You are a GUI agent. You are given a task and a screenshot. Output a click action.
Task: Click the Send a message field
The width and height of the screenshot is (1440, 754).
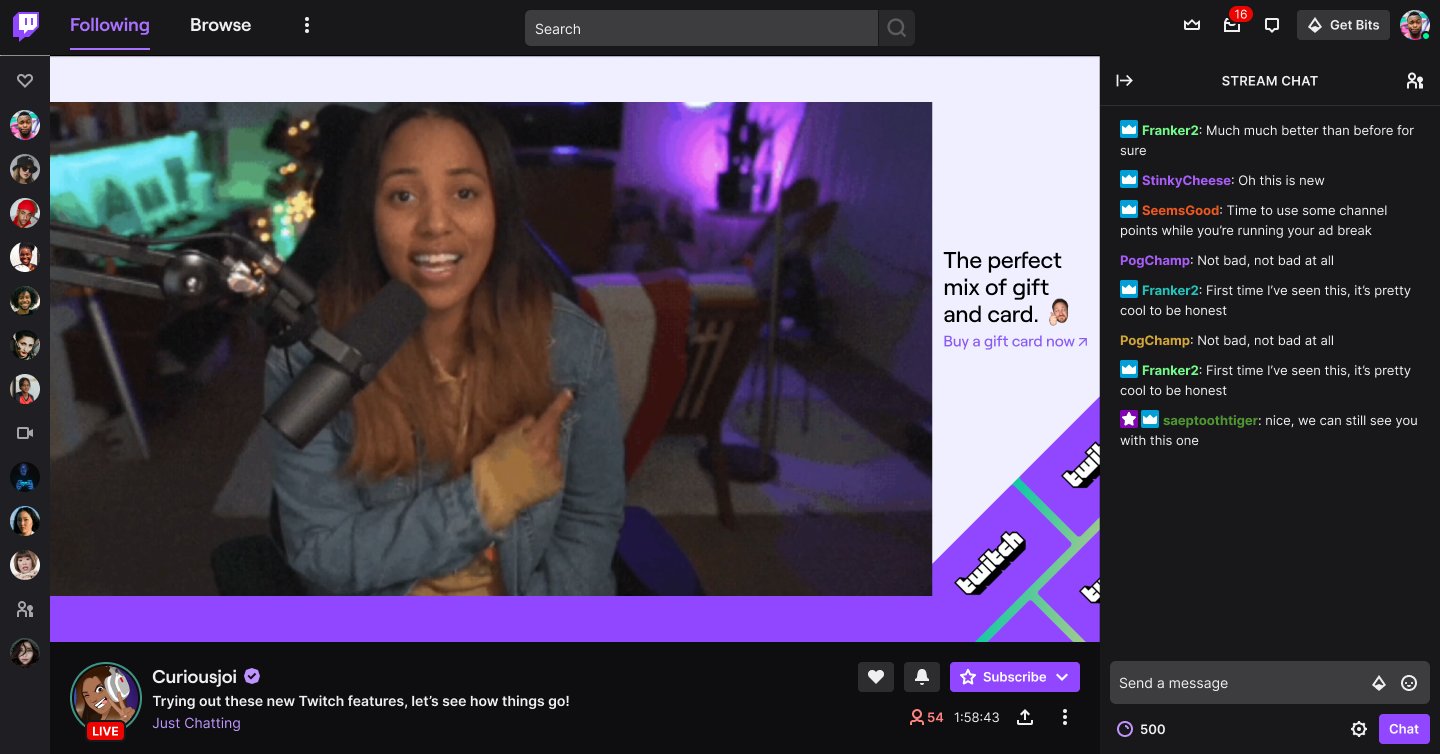tap(1240, 683)
